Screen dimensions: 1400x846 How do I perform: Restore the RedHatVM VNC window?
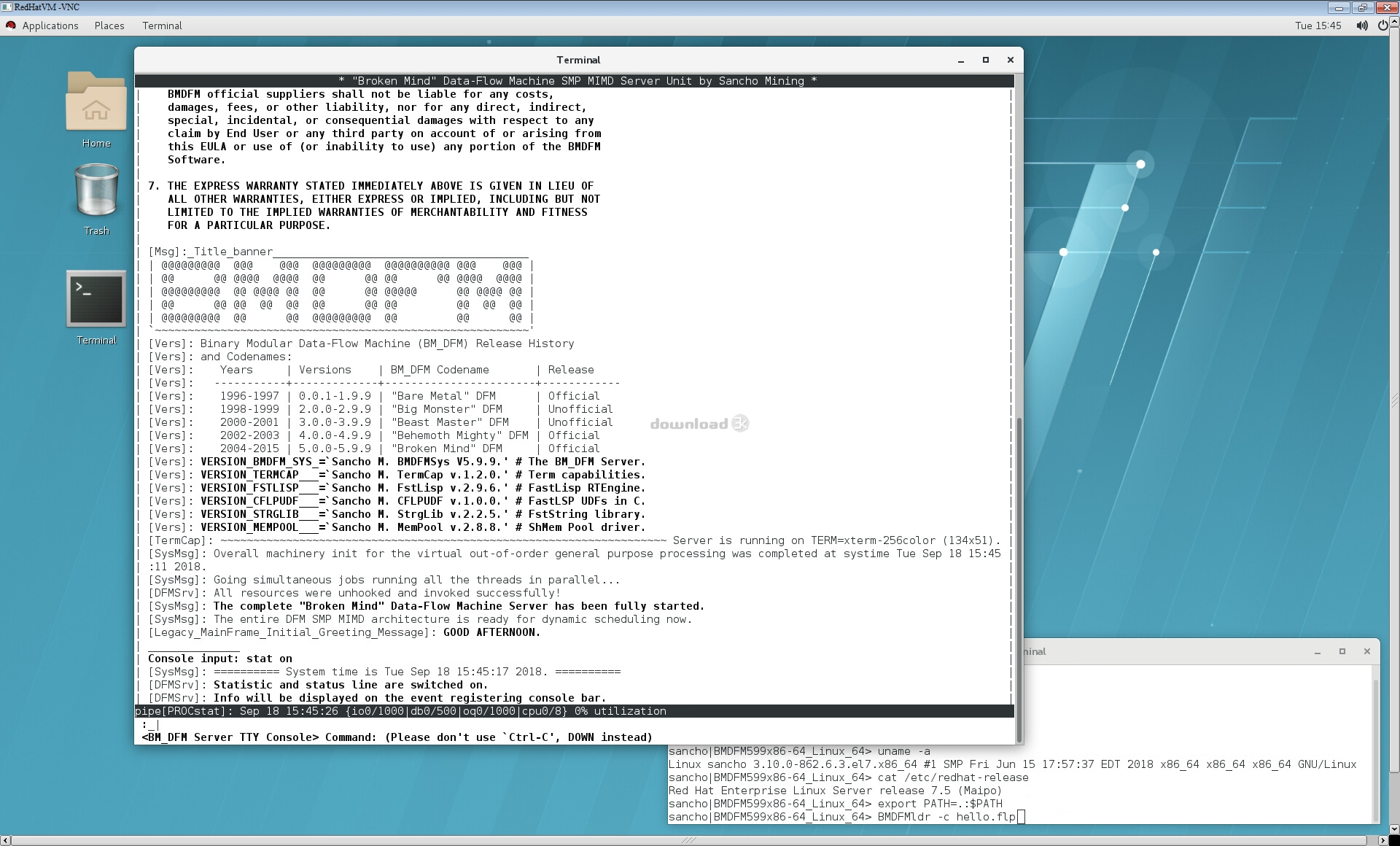click(1363, 7)
